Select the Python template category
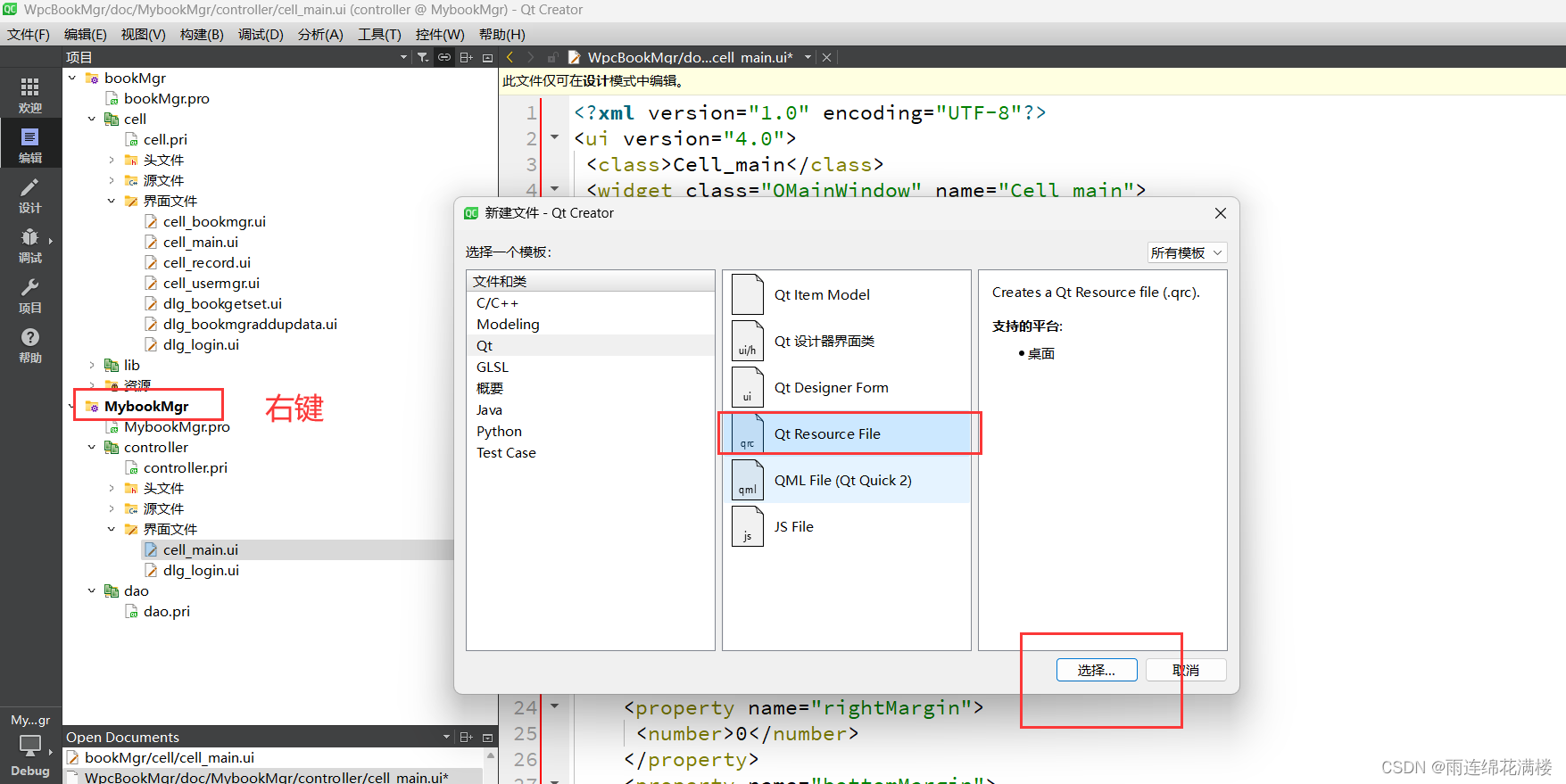 tap(590, 431)
